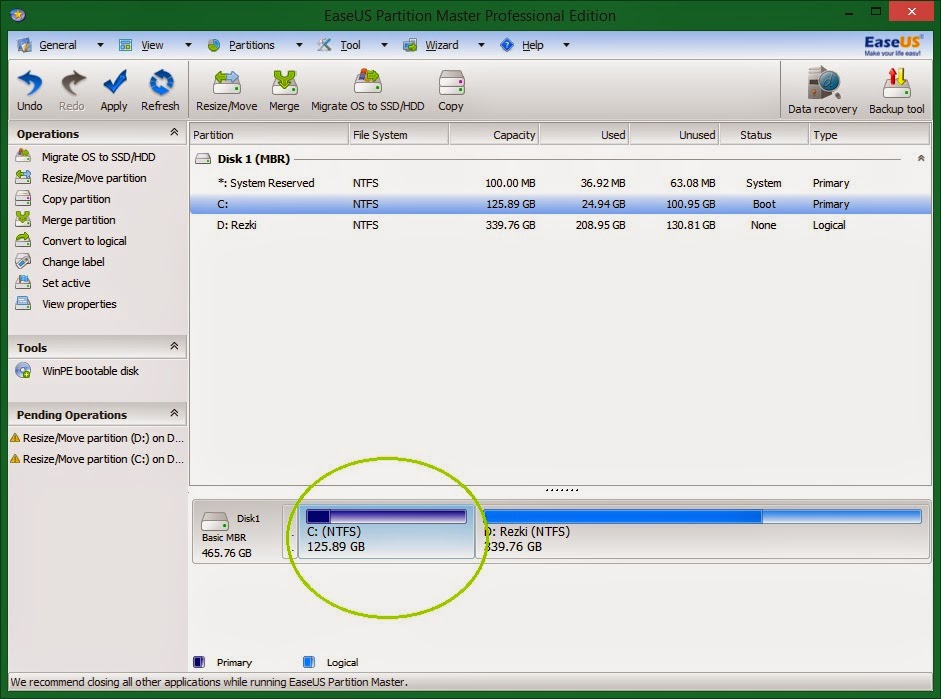
Task: Refresh the disk list
Action: 160,83
